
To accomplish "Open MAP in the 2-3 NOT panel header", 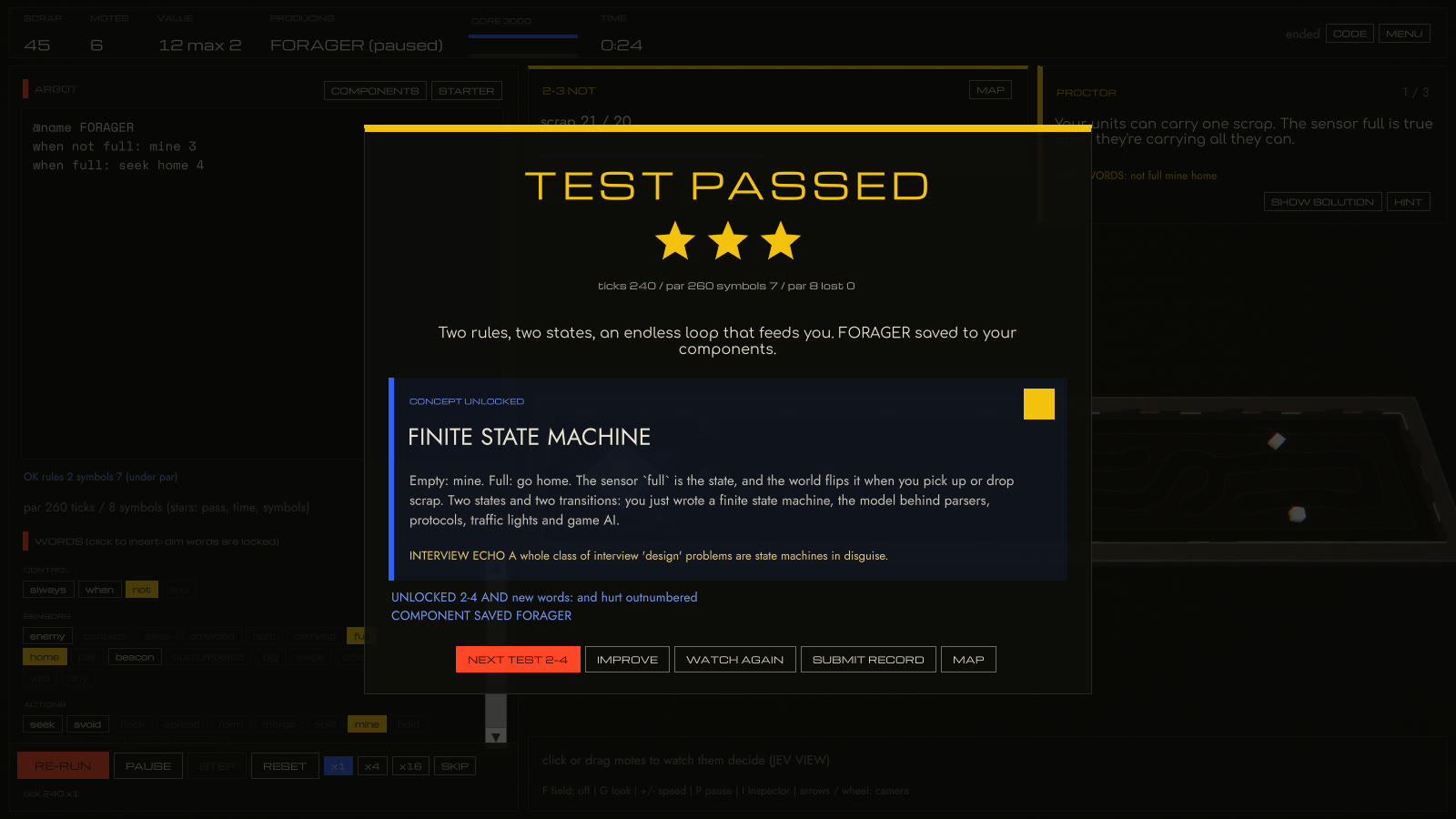I will (990, 90).
